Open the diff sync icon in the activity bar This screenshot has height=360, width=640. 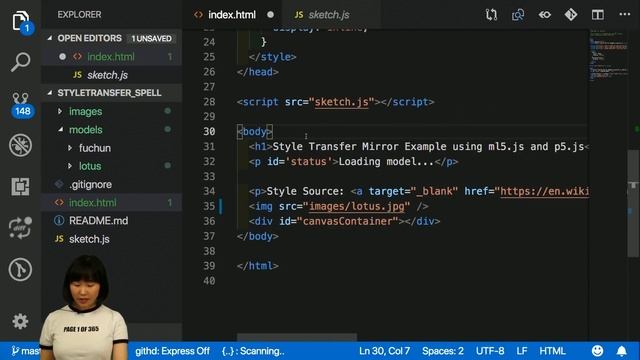(x=20, y=227)
